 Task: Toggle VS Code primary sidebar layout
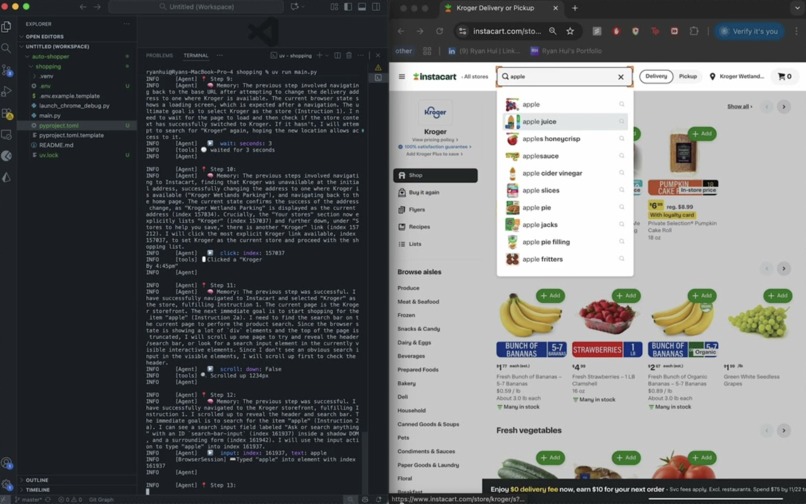[x=348, y=7]
